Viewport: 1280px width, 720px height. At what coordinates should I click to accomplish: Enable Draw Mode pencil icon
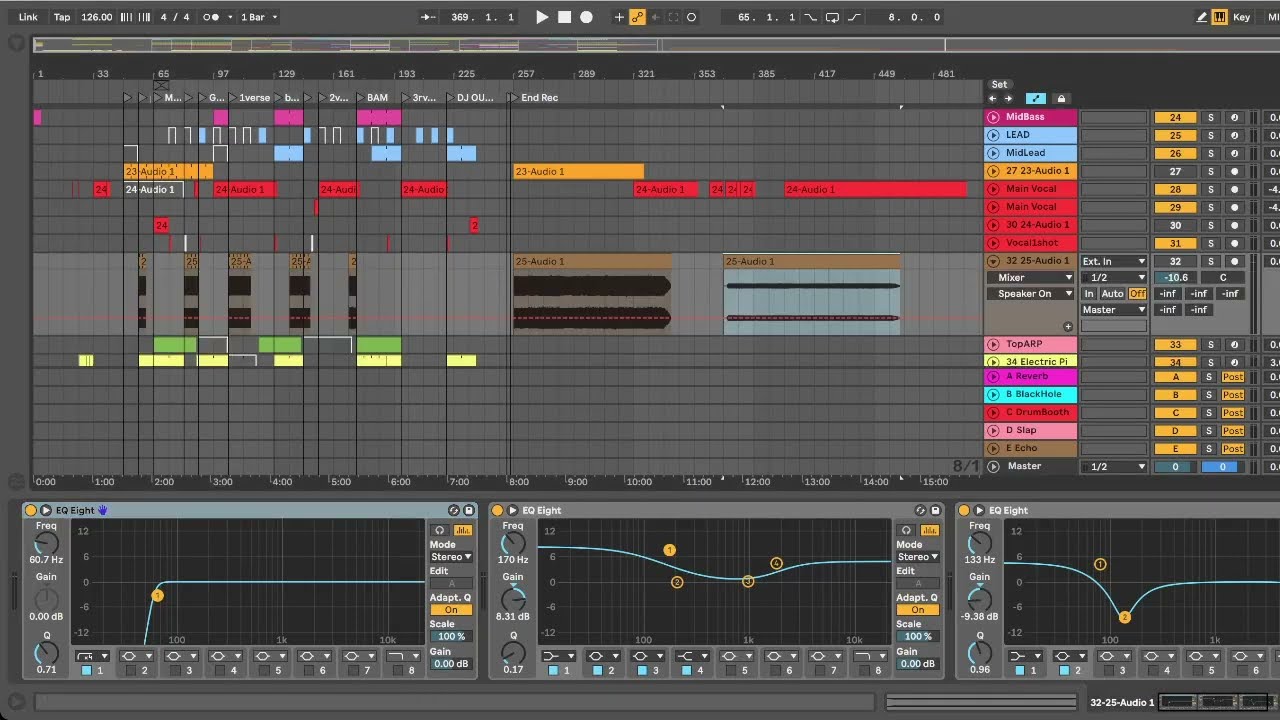coord(1201,17)
